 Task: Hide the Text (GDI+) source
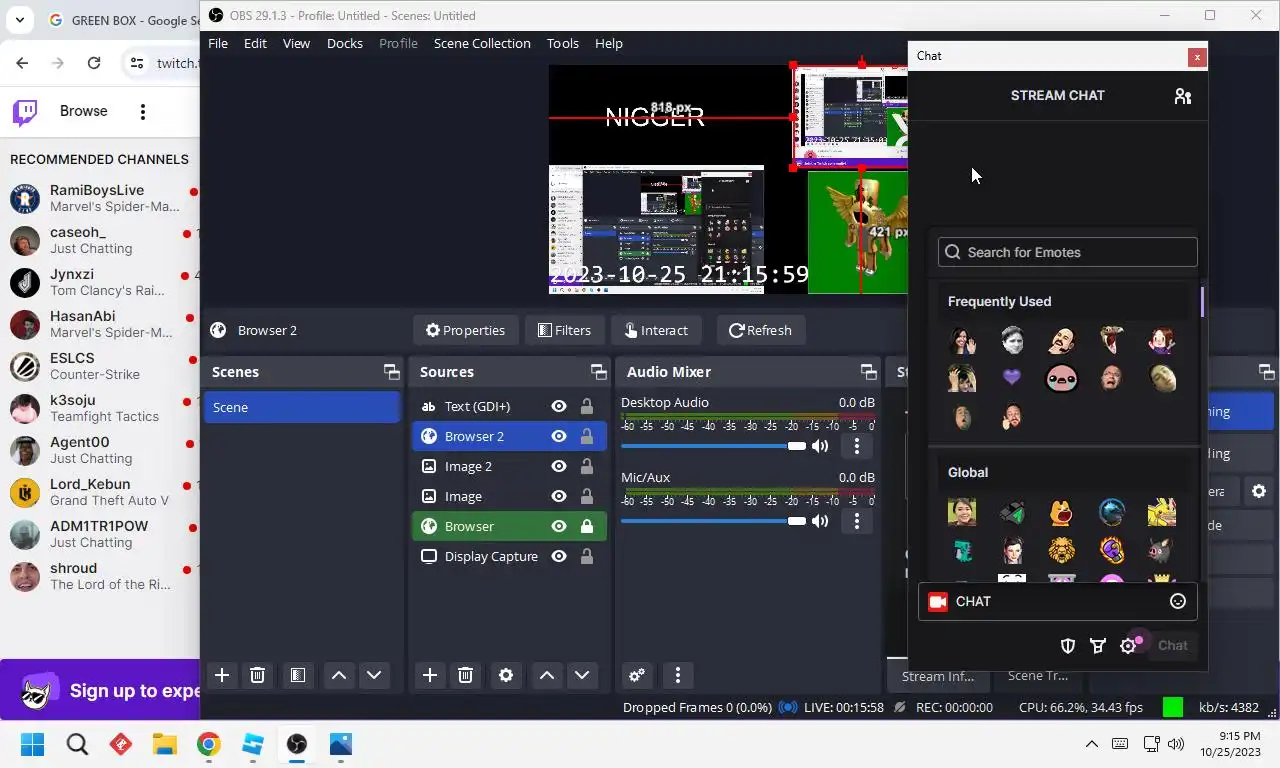click(x=559, y=406)
